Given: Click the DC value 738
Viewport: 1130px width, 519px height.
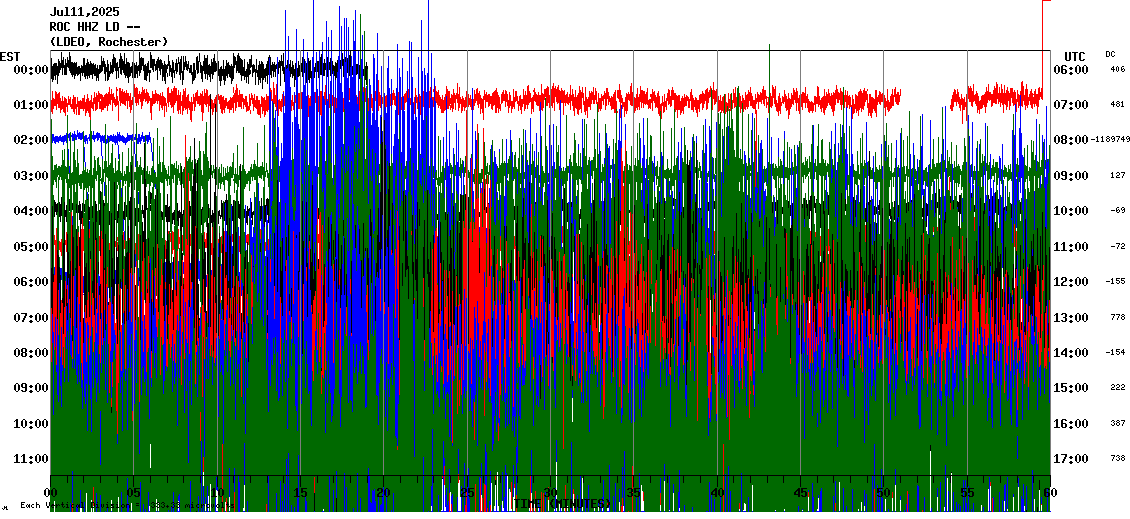Looking at the screenshot, I should pyautogui.click(x=1118, y=458).
